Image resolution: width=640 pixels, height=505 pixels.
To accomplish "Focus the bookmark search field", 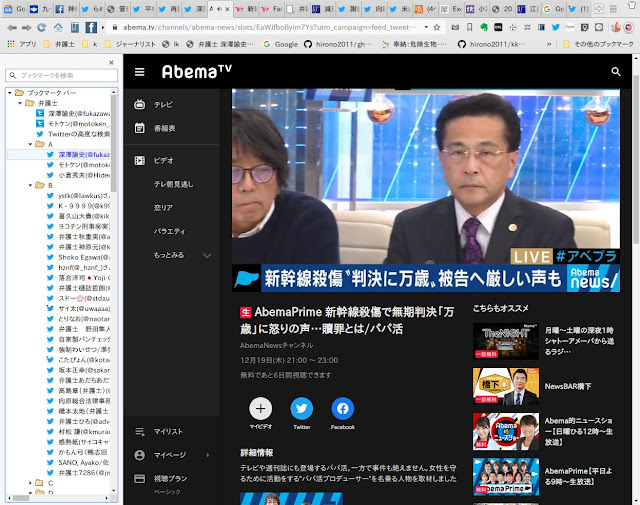I will [61, 75].
